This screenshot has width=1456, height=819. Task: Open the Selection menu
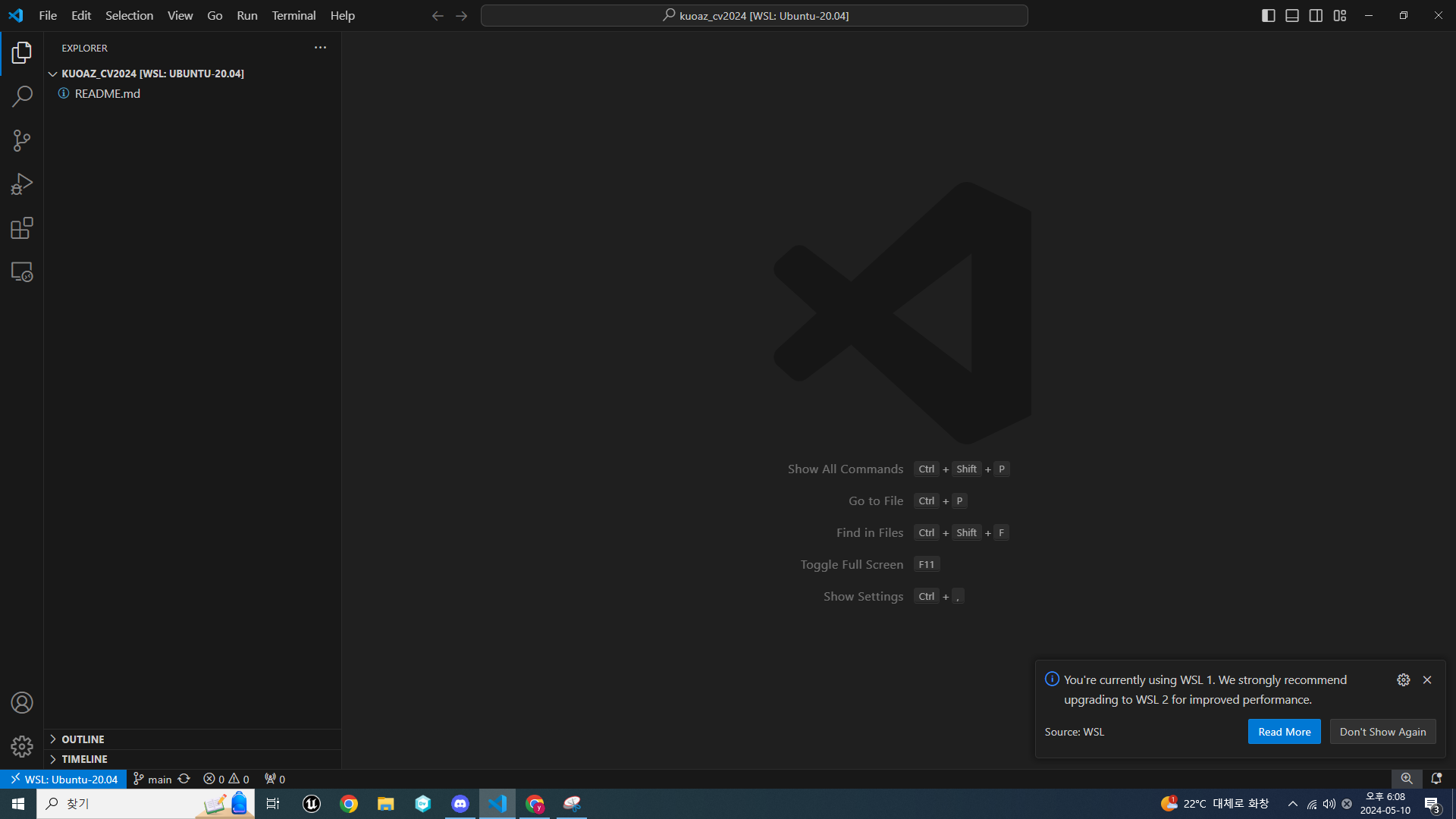(x=129, y=16)
